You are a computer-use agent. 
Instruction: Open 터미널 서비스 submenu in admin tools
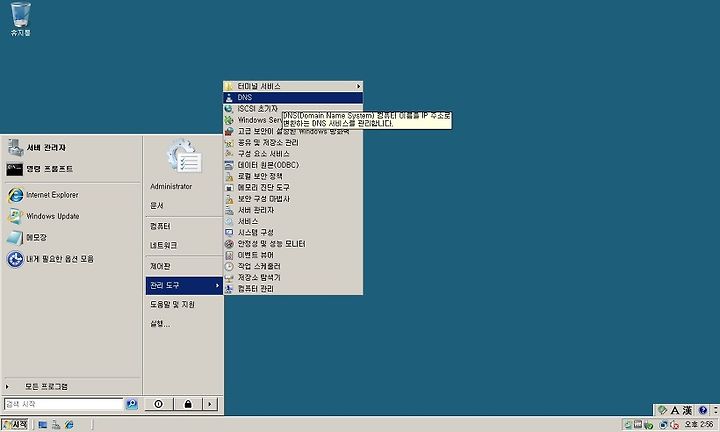293,86
